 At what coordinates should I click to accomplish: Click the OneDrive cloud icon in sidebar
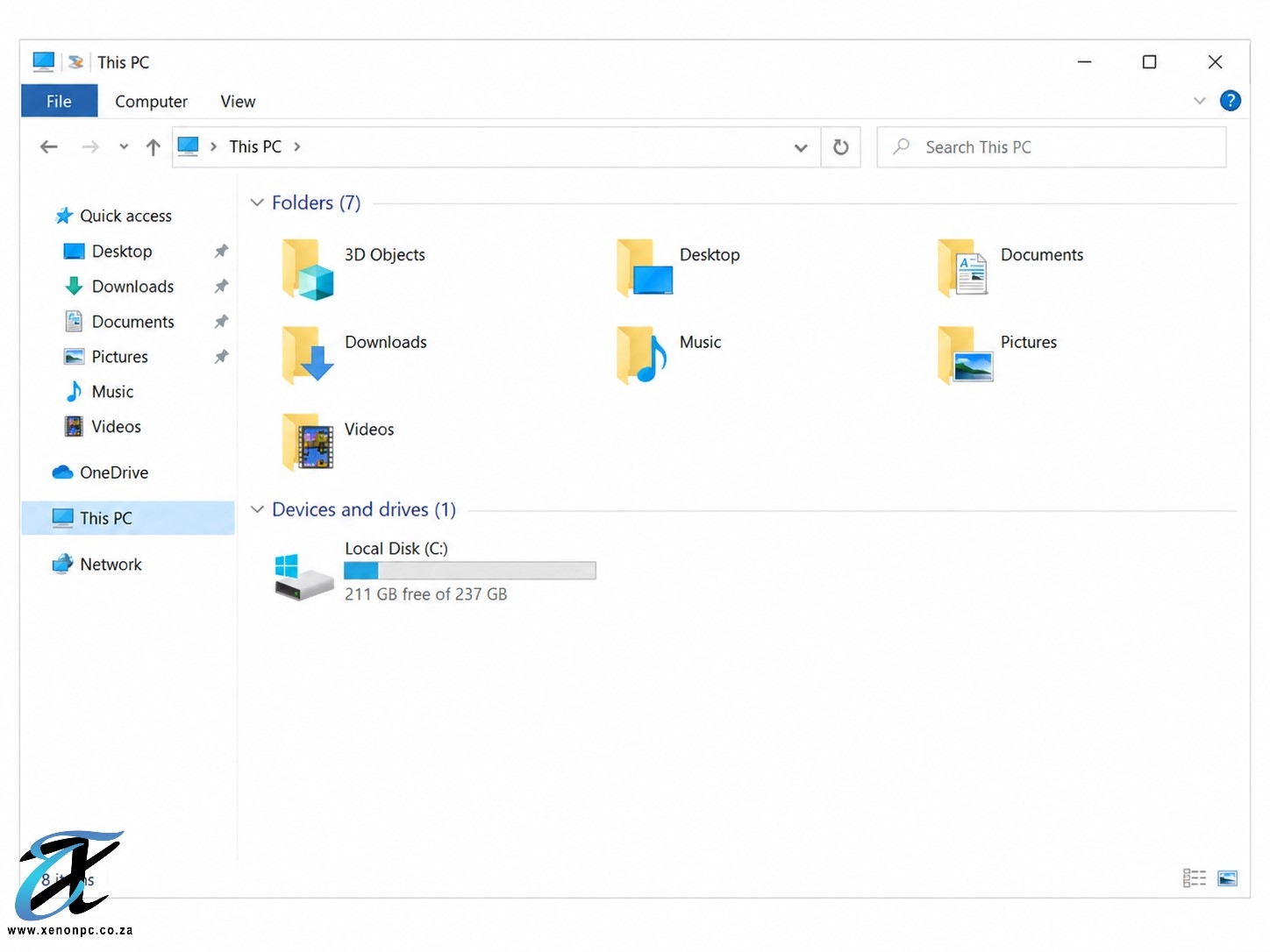62,472
